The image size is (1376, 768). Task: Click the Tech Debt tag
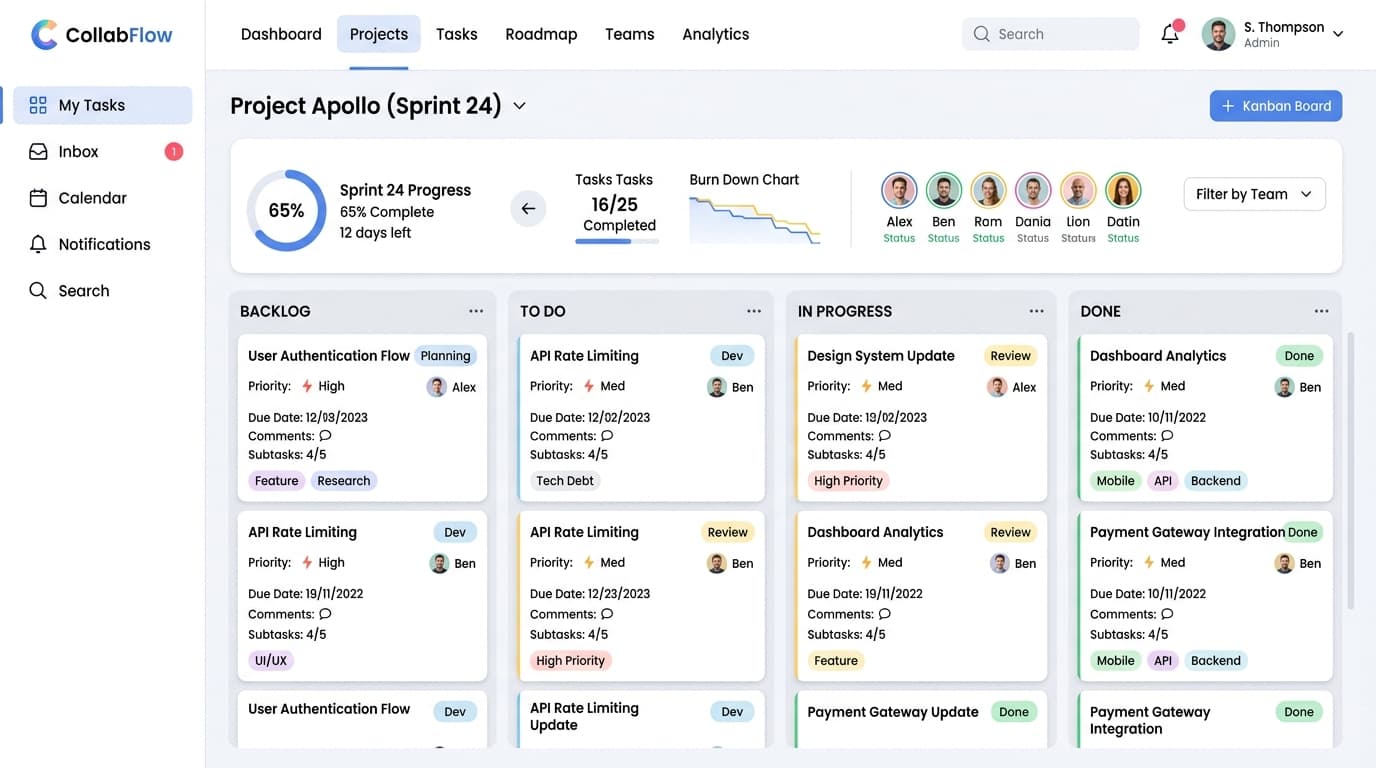(x=565, y=481)
